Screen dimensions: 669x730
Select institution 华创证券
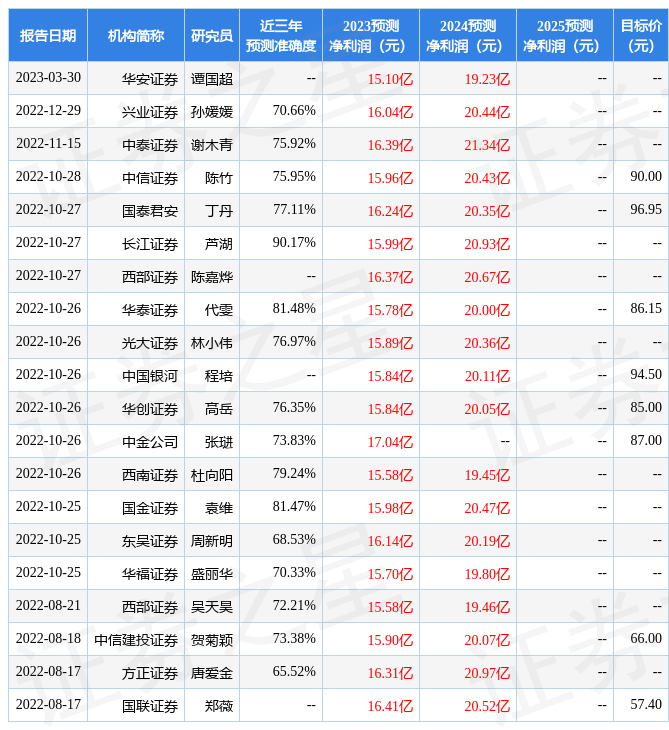(150, 409)
